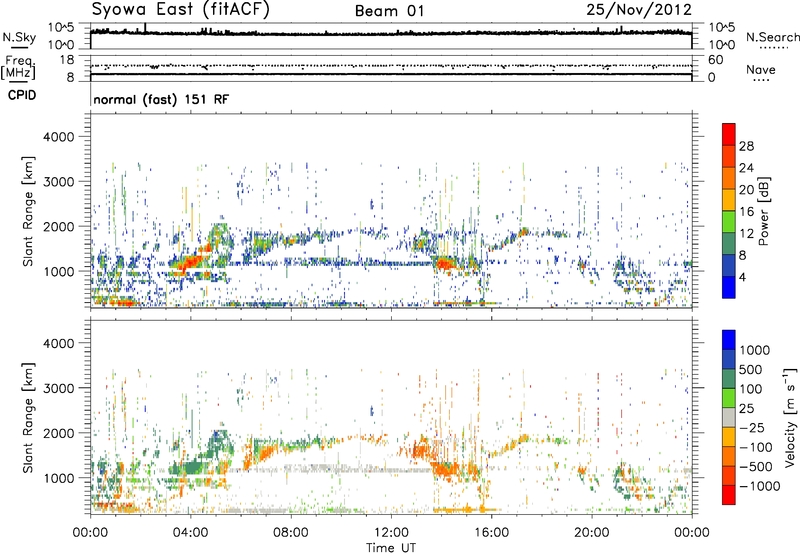Click the 'Time UT' axis label
The image size is (800, 554).
391,547
